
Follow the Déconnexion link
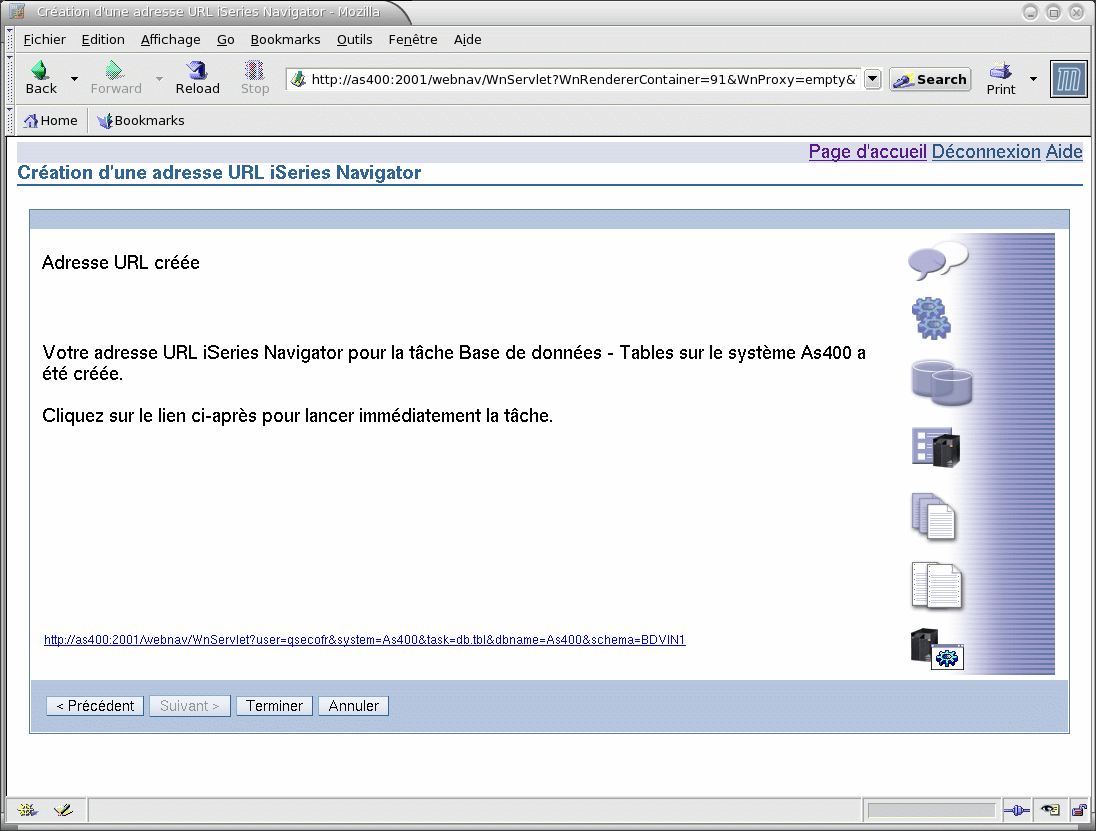pos(986,152)
